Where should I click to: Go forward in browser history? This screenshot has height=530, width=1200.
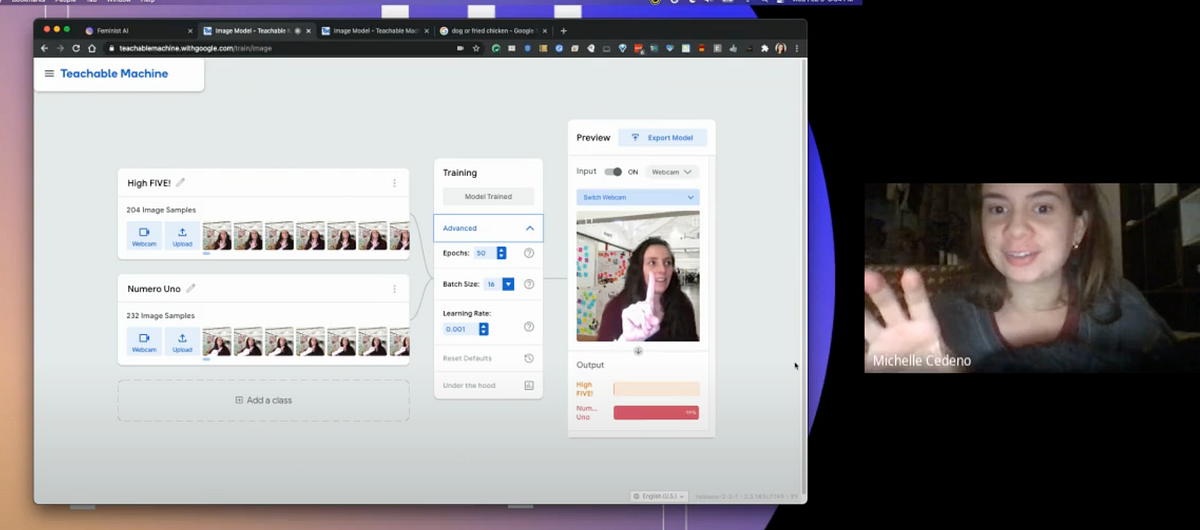click(60, 48)
